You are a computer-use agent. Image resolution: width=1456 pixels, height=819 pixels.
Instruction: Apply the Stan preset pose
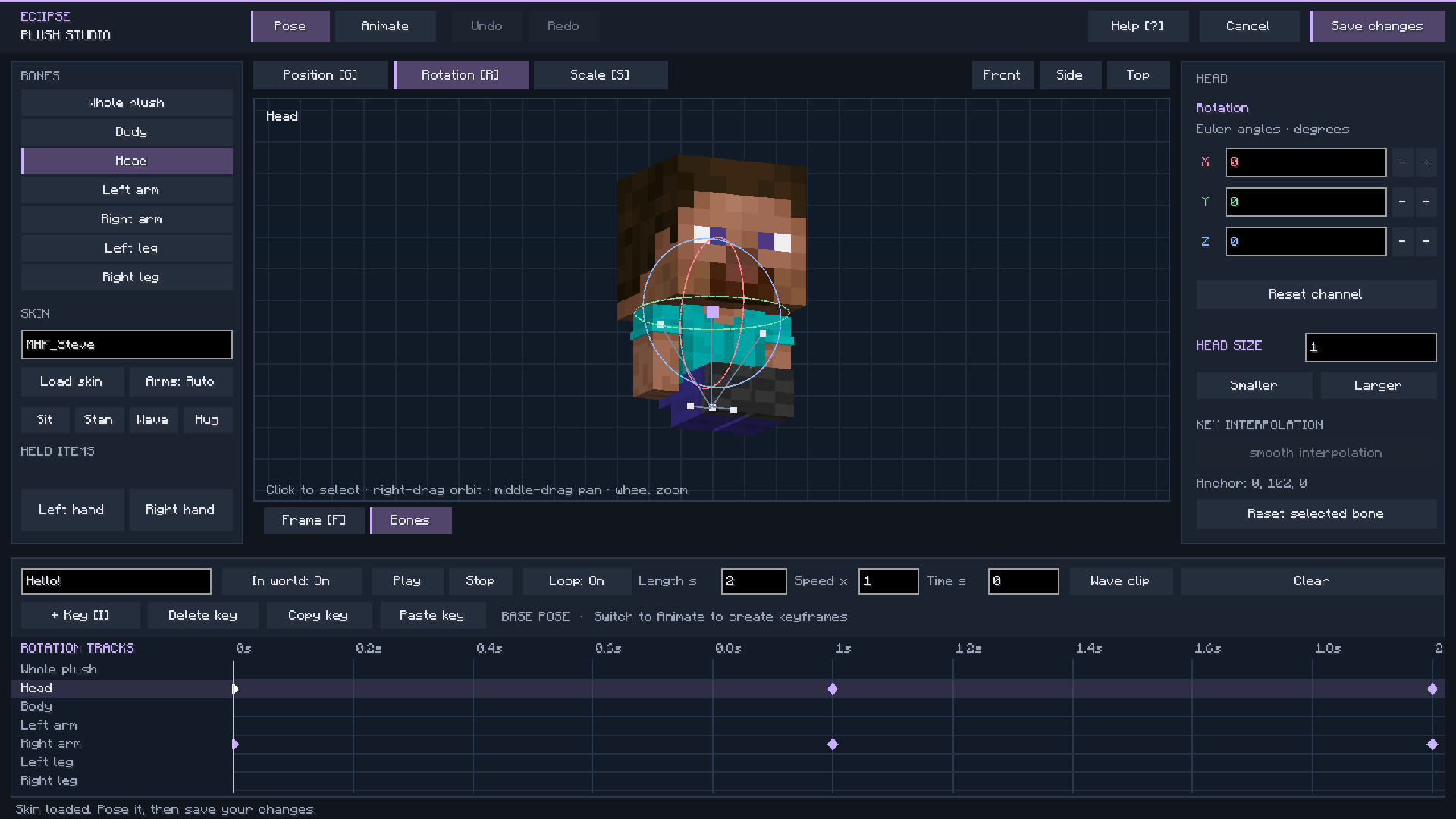99,419
